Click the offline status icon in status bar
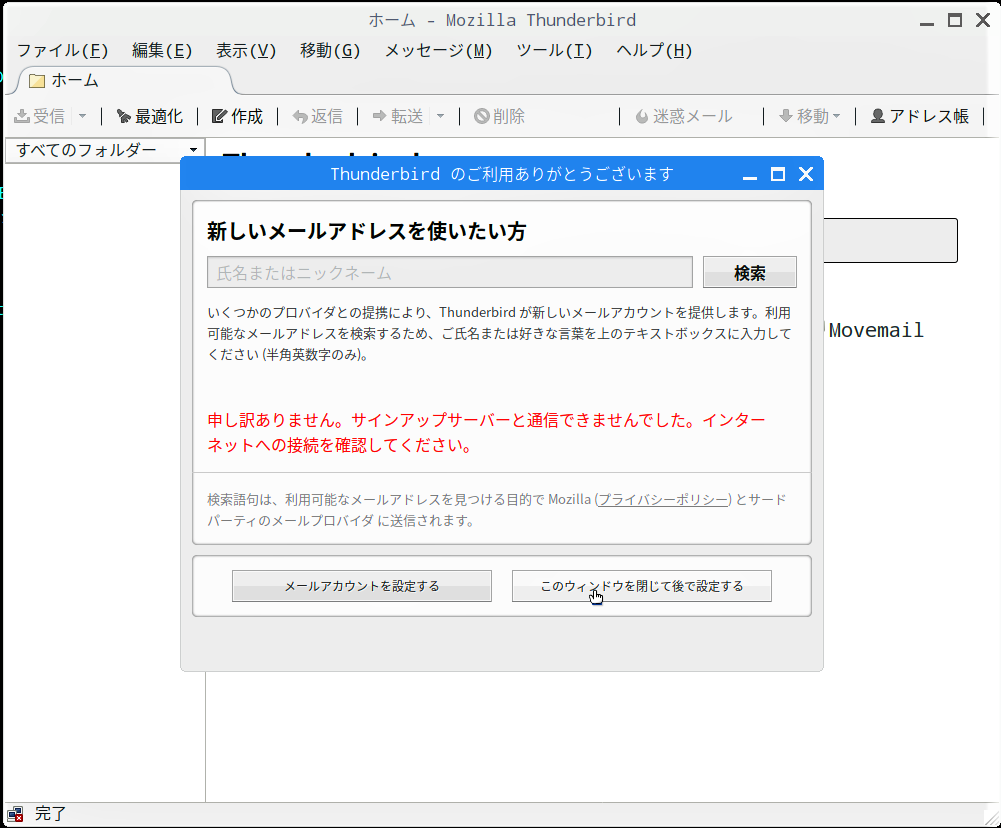1001x828 pixels. point(15,814)
